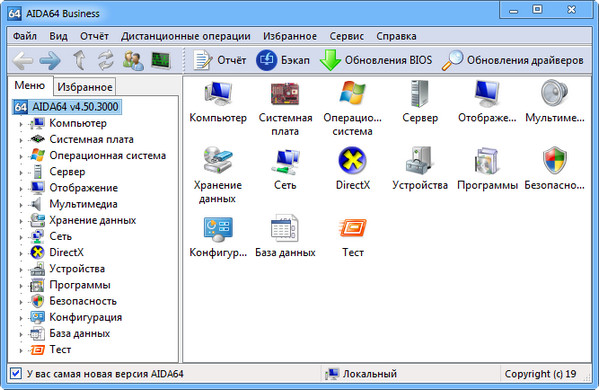The height and width of the screenshot is (390, 599).
Task: Open the green monitor diagnostics toolbar icon
Action: 161,60
